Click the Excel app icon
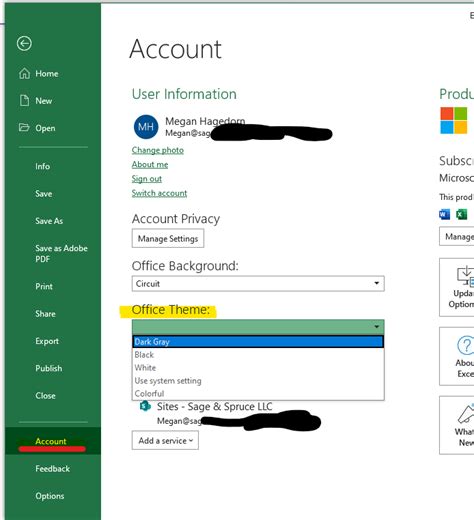The height and width of the screenshot is (520, 474). pyautogui.click(x=462, y=214)
